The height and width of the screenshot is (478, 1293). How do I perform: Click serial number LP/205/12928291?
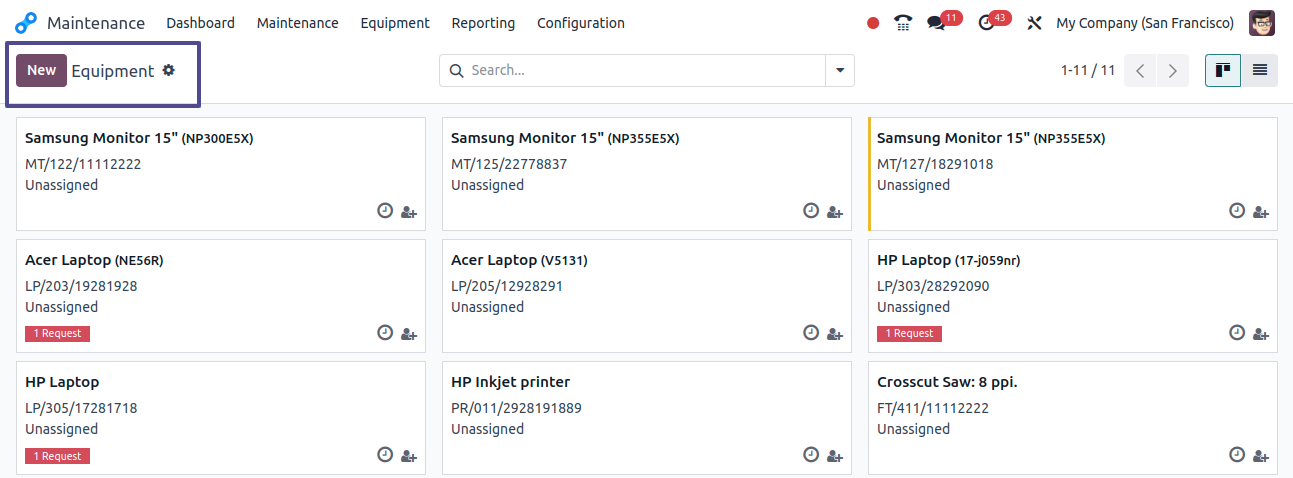[x=507, y=286]
